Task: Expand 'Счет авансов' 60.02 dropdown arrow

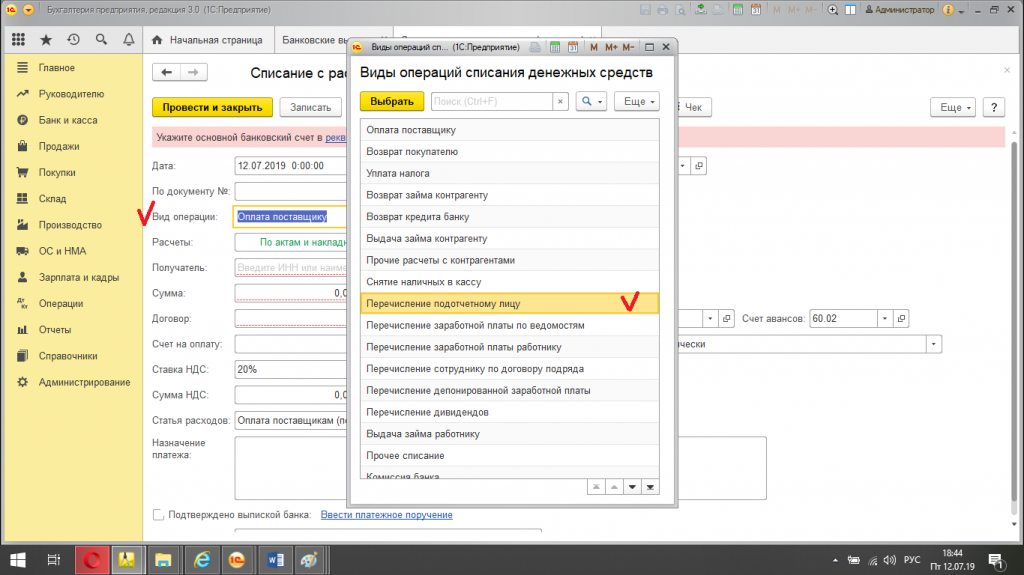Action: [x=883, y=318]
